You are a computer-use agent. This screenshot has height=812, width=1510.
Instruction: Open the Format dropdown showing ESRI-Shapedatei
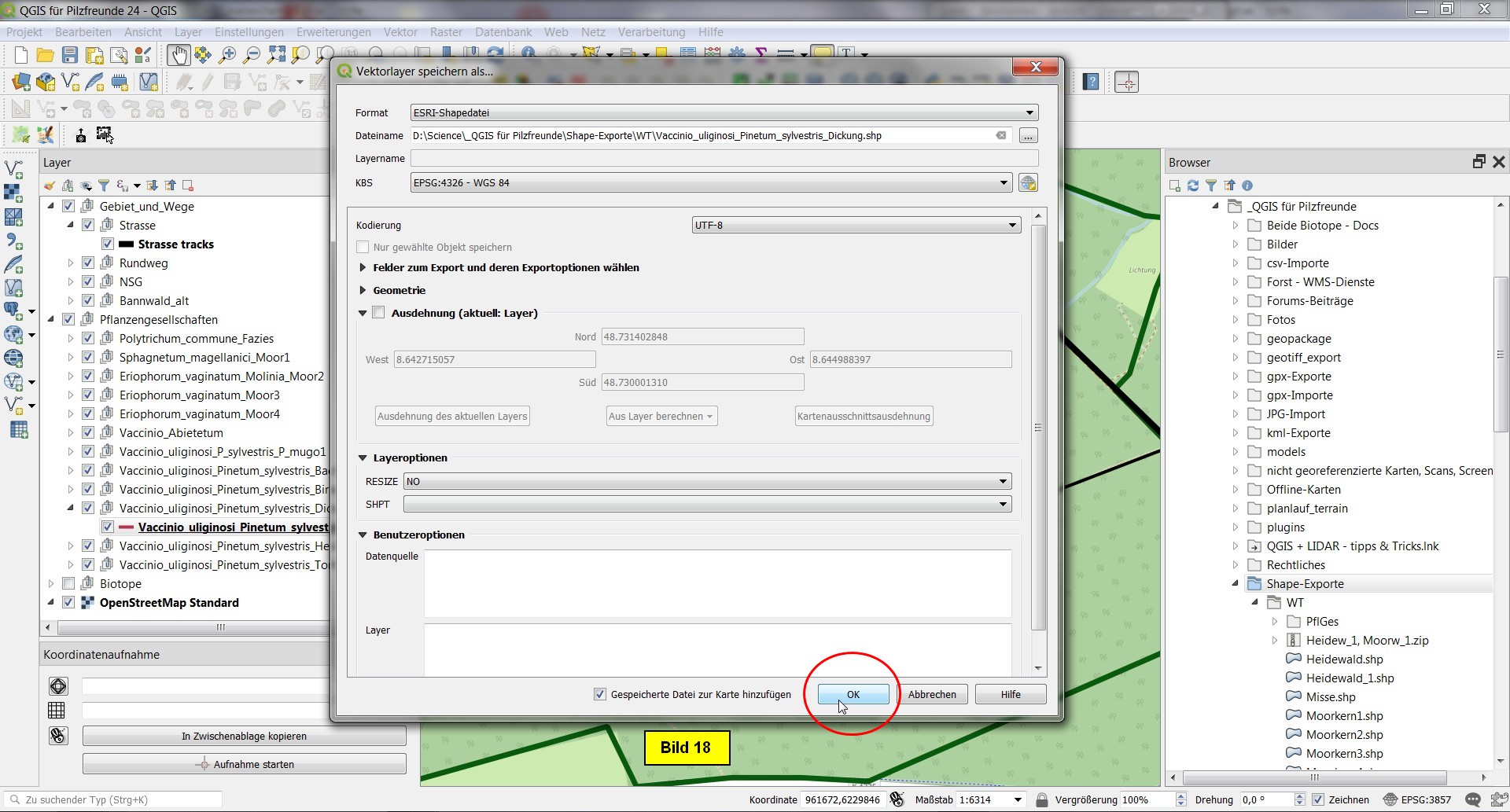724,113
